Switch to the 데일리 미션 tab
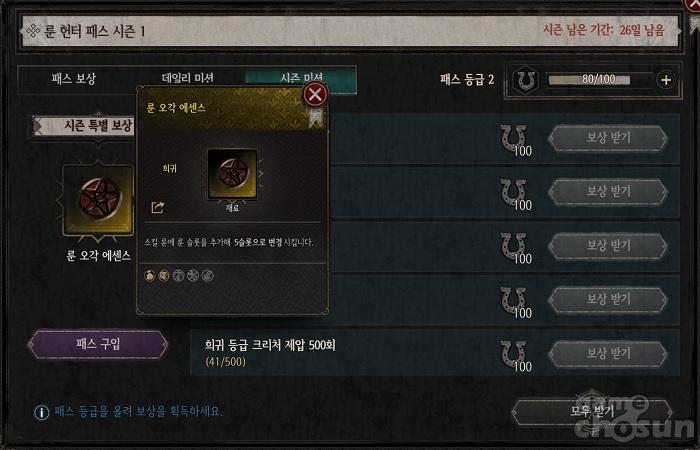 [188, 78]
